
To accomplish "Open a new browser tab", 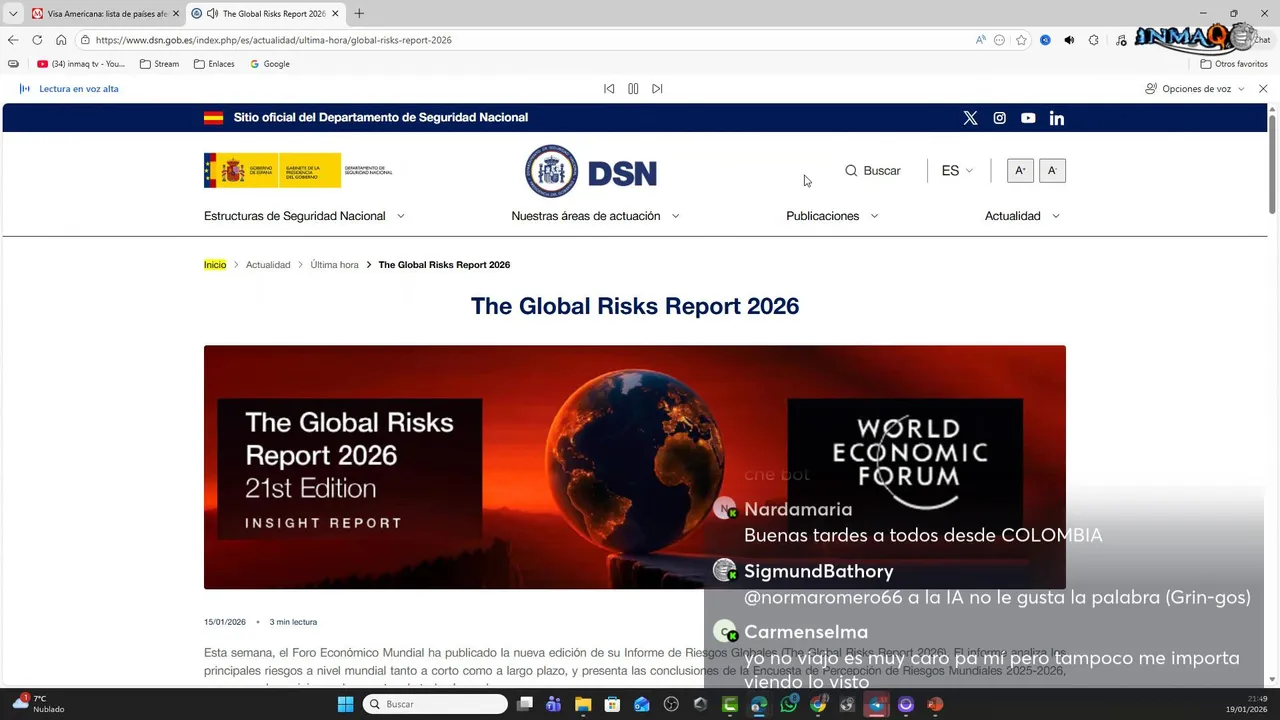I will pyautogui.click(x=359, y=13).
